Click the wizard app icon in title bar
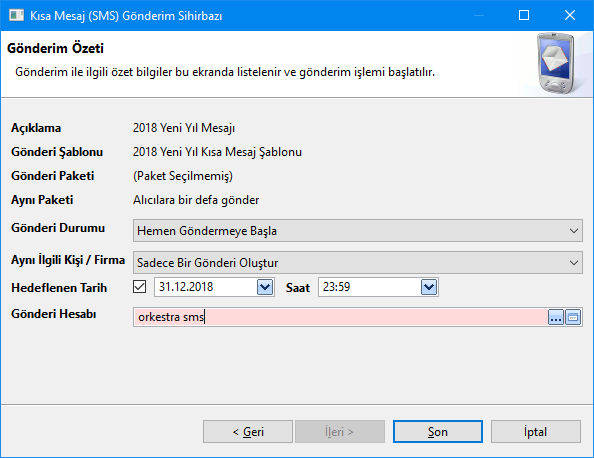The height and width of the screenshot is (458, 594). (x=16, y=16)
